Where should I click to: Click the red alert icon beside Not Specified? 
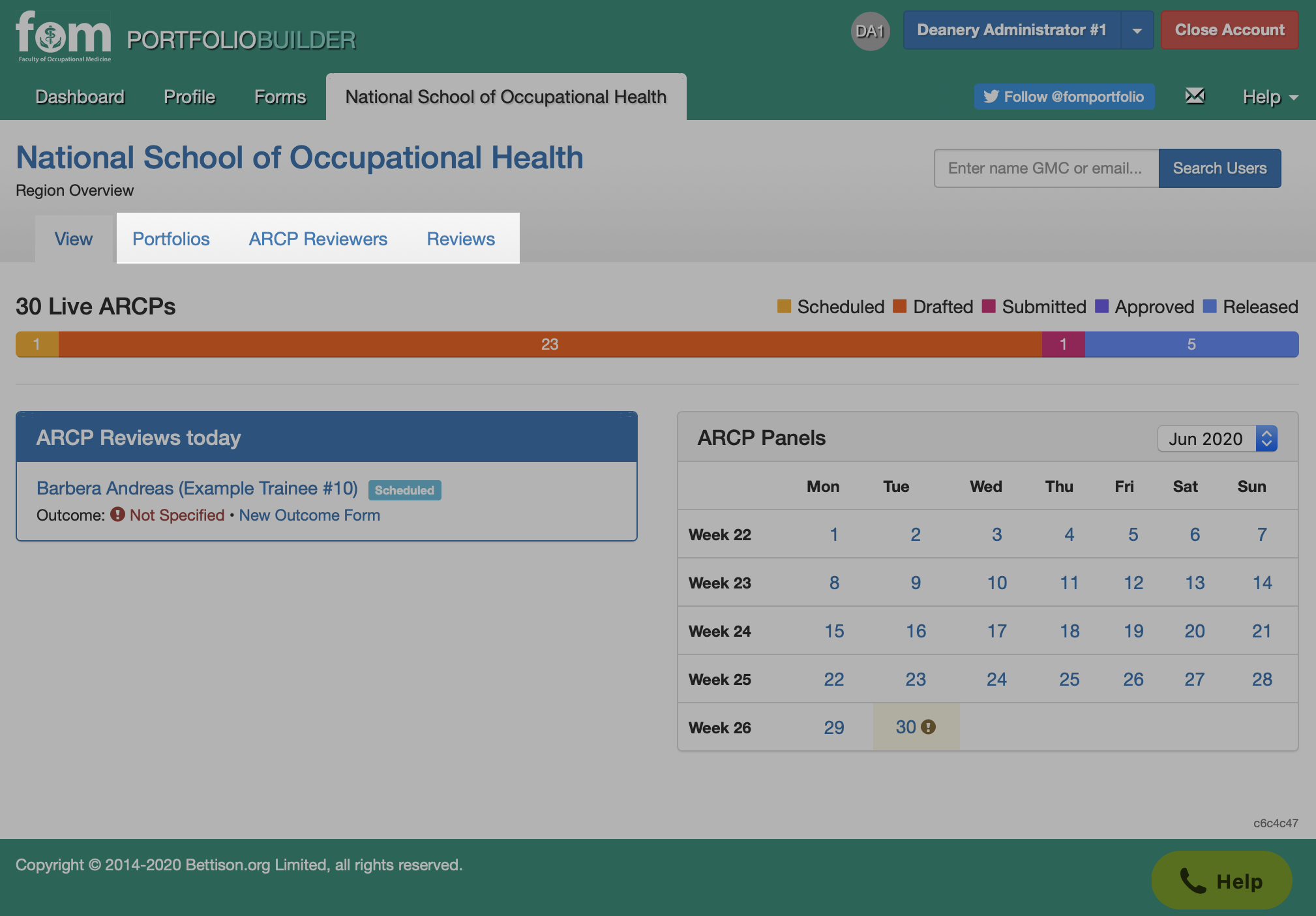pyautogui.click(x=117, y=514)
